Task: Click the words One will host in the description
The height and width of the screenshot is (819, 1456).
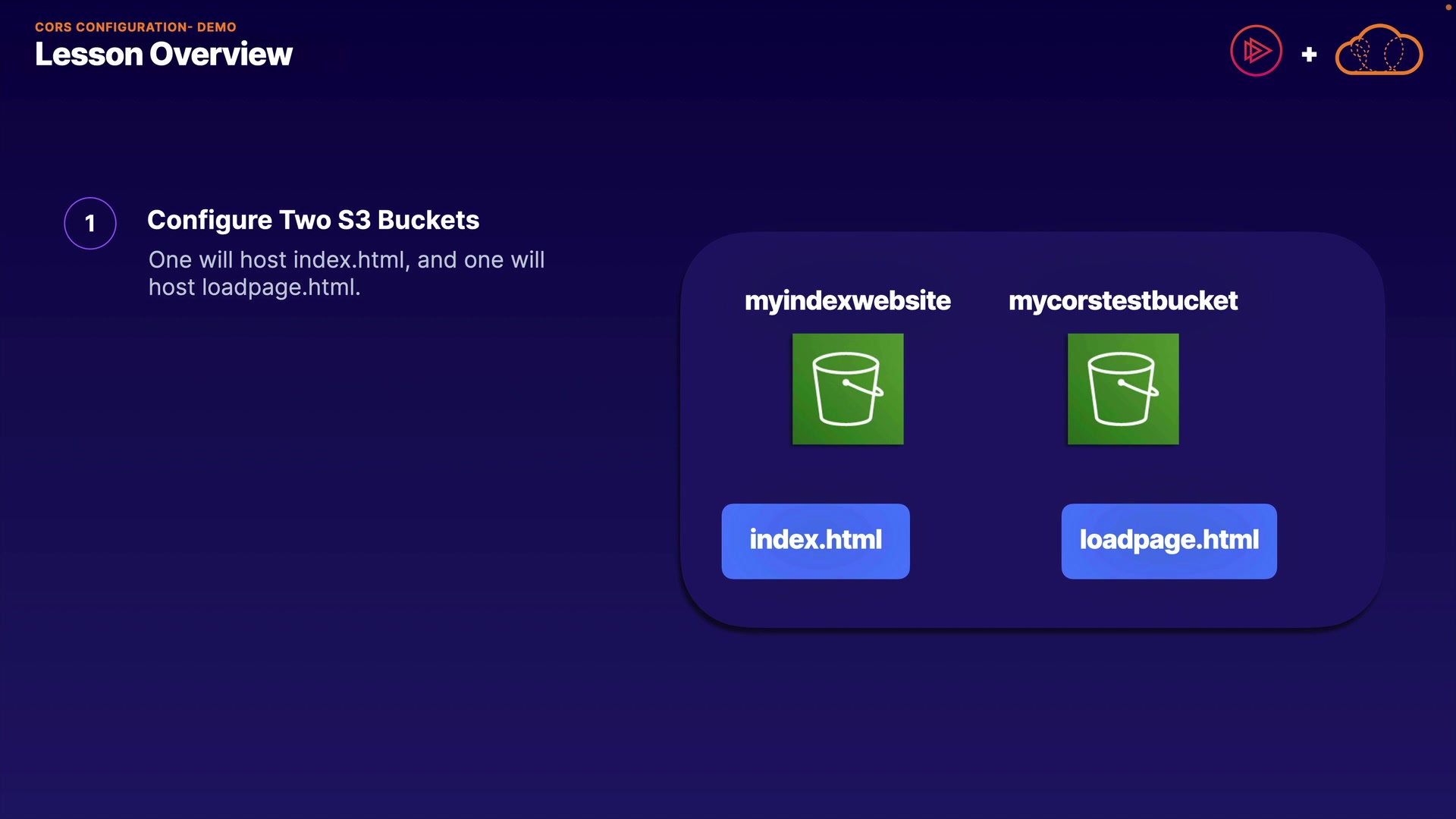Action: pyautogui.click(x=217, y=259)
